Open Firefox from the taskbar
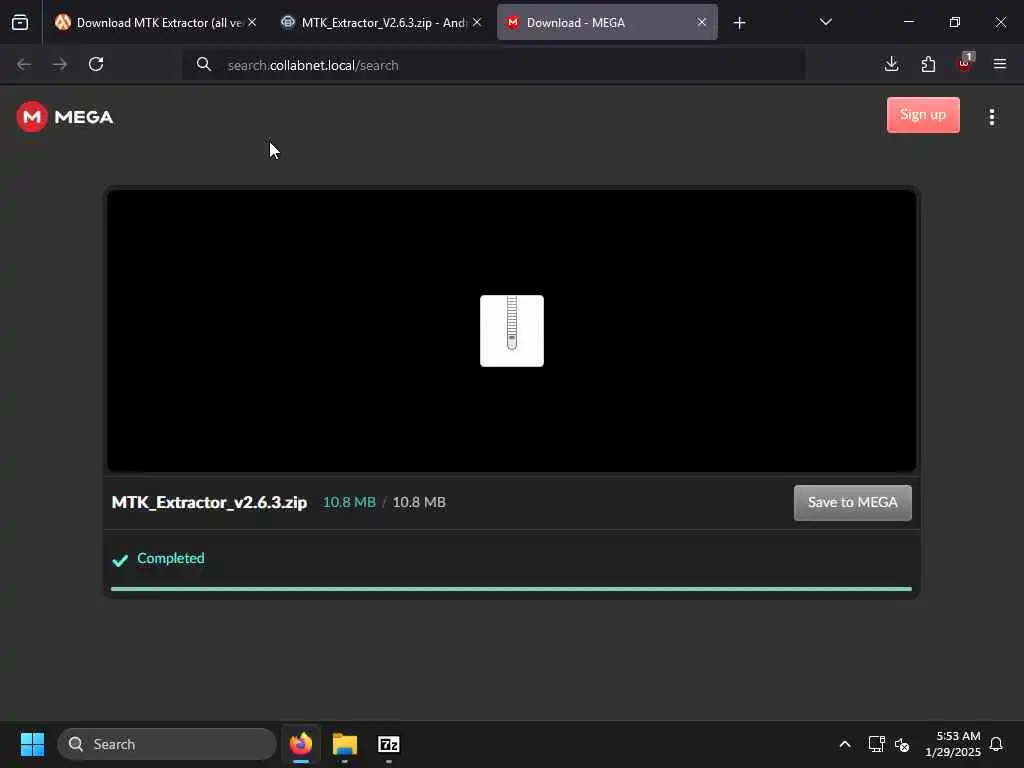 (x=301, y=744)
